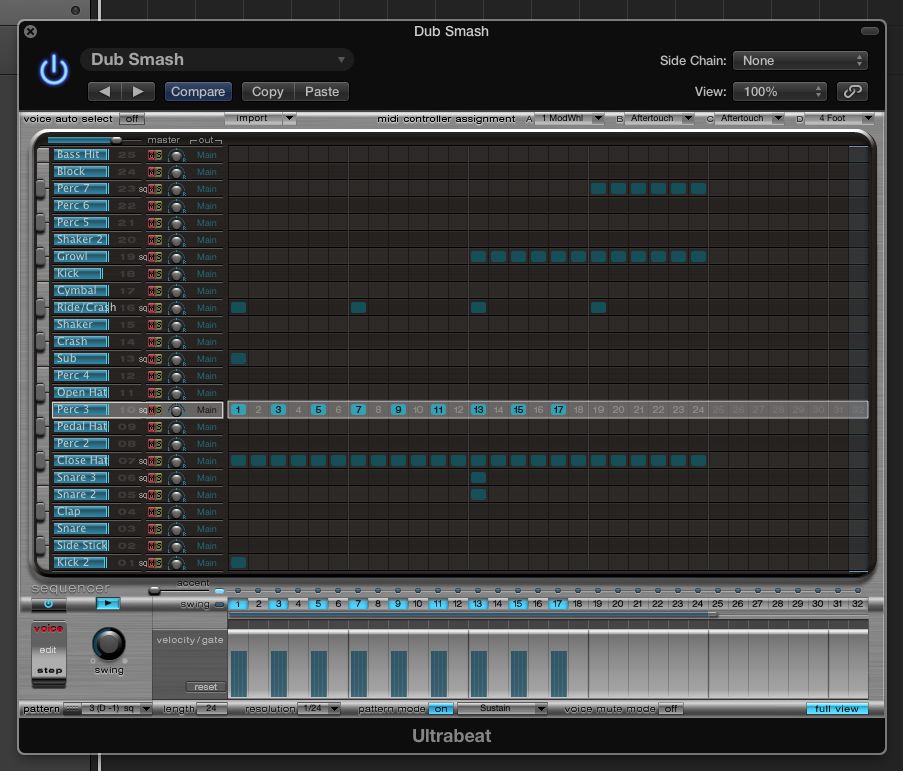This screenshot has width=903, height=771.
Task: Click the Kick voice volume bar
Action: pos(79,274)
